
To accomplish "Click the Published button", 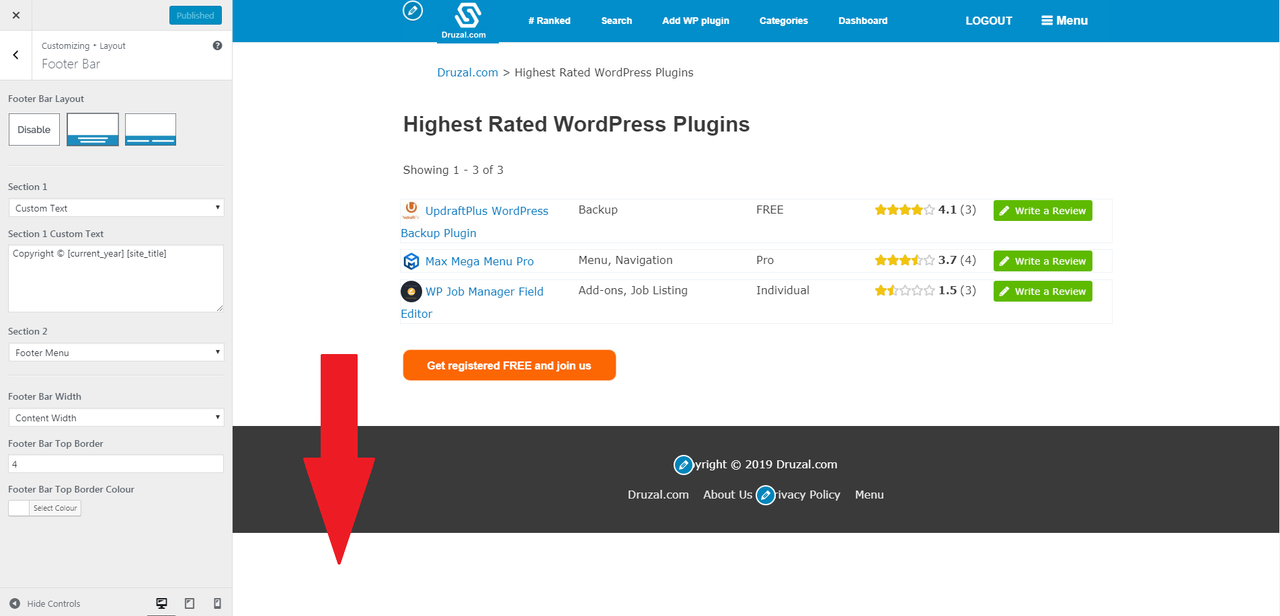I will pos(195,15).
